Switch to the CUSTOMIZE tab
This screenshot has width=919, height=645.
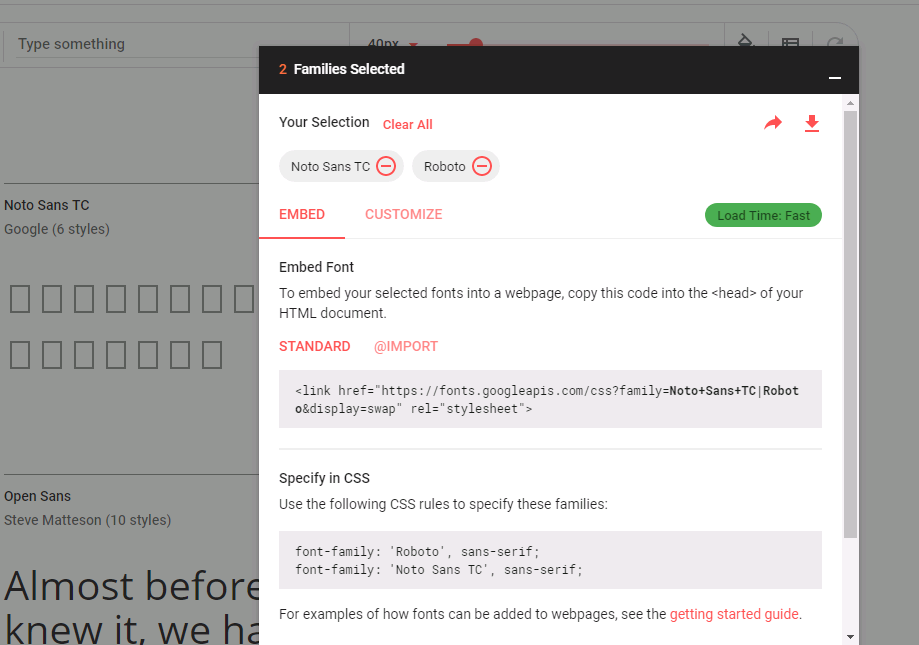(403, 214)
